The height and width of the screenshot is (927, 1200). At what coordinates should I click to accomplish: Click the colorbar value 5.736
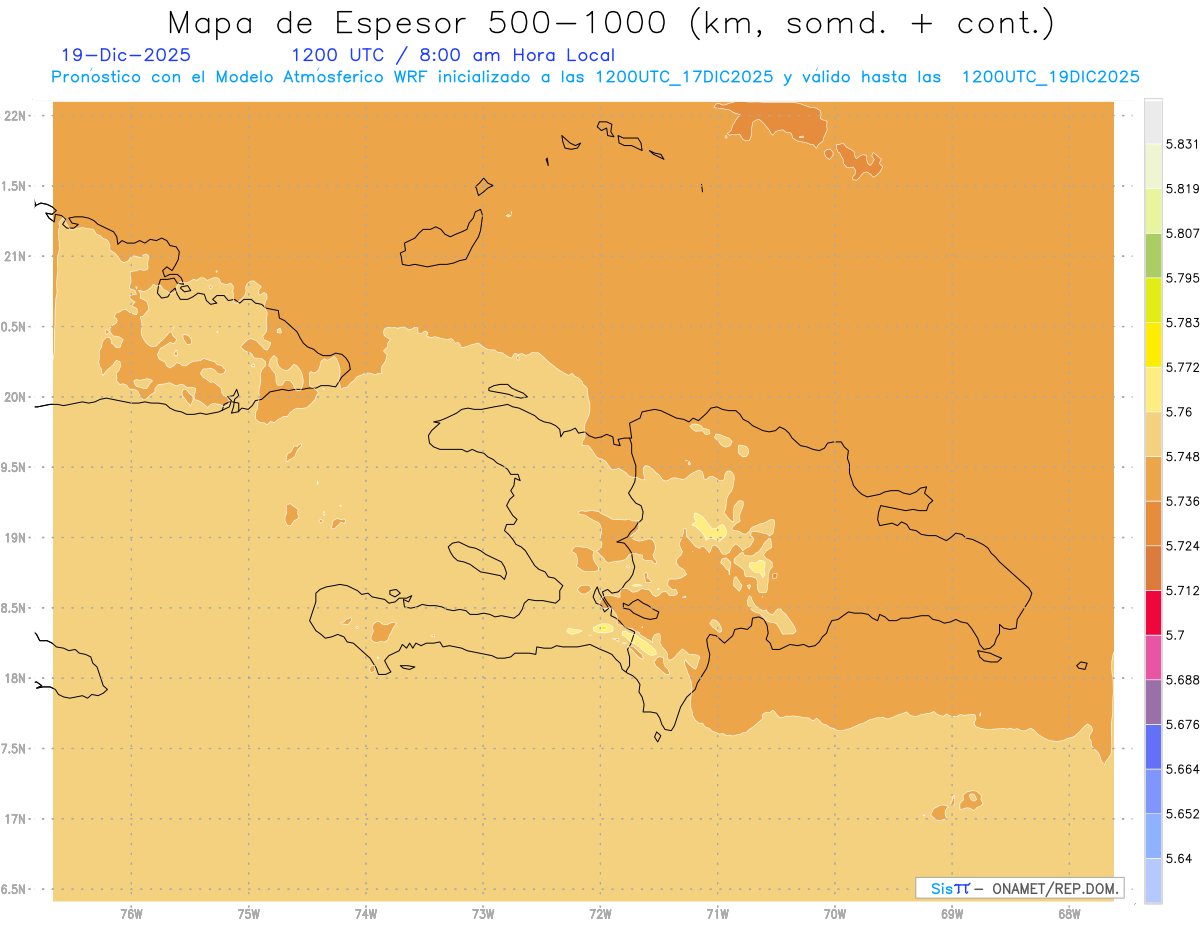1182,501
